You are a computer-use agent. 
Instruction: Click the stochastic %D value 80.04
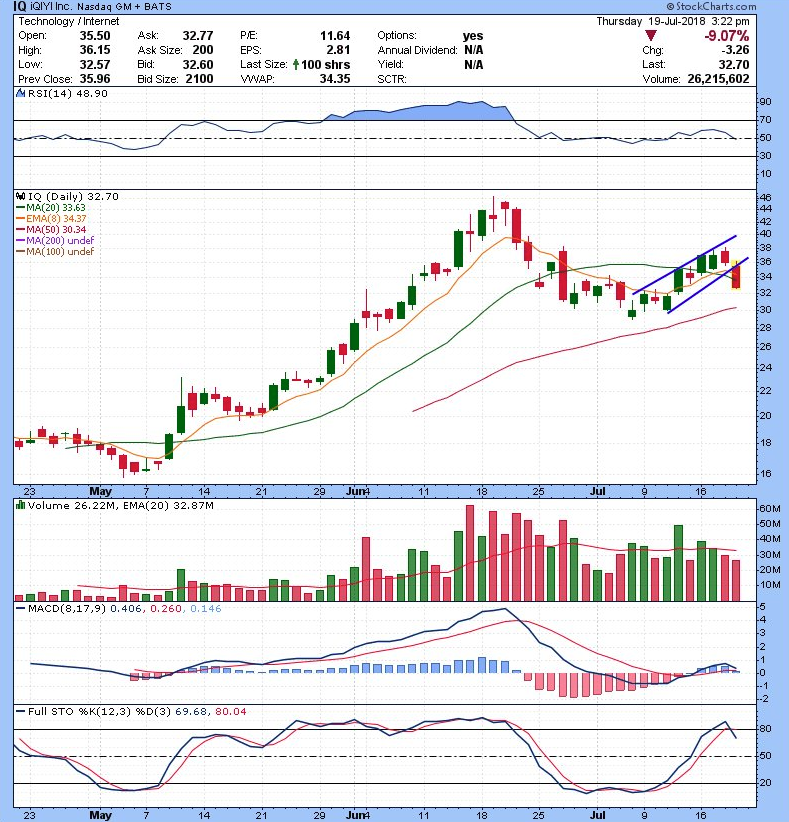click(x=230, y=711)
